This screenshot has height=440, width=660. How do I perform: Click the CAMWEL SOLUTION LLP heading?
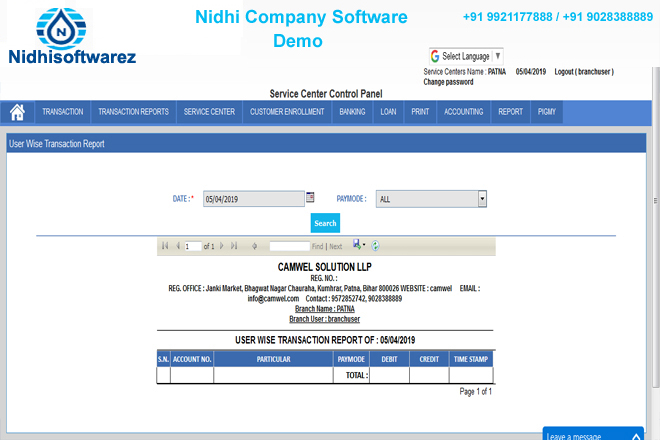click(x=325, y=267)
